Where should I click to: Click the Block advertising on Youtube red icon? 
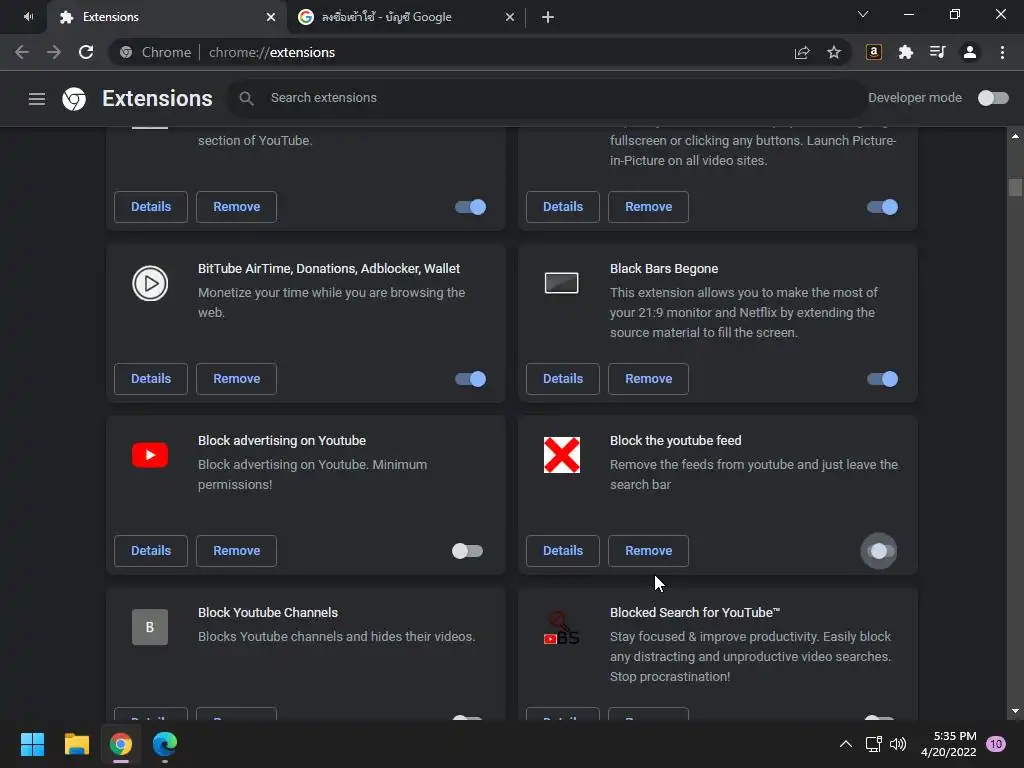pos(150,455)
